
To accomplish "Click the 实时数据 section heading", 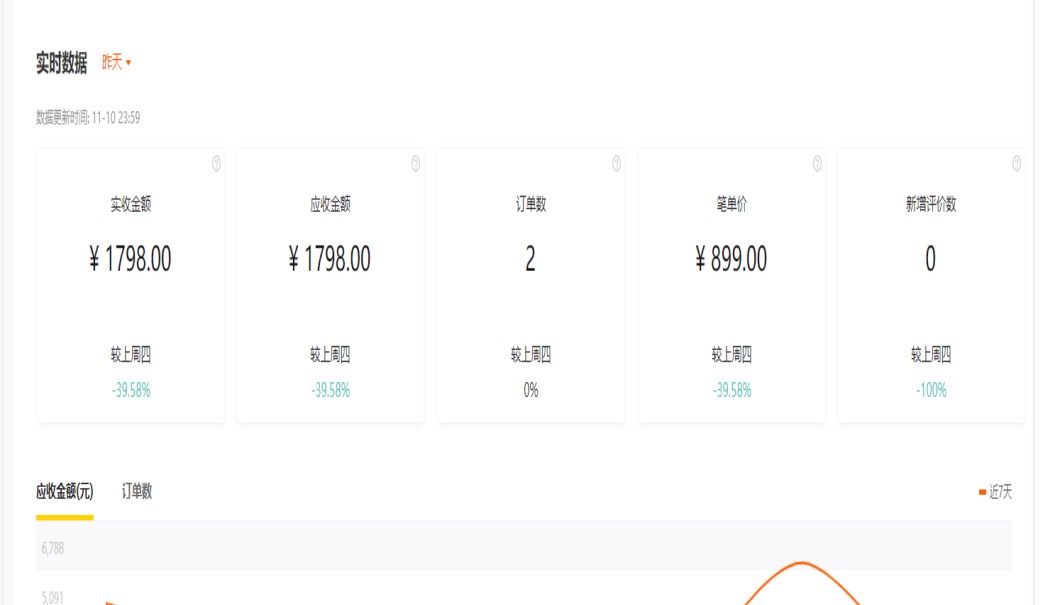I will (x=61, y=63).
